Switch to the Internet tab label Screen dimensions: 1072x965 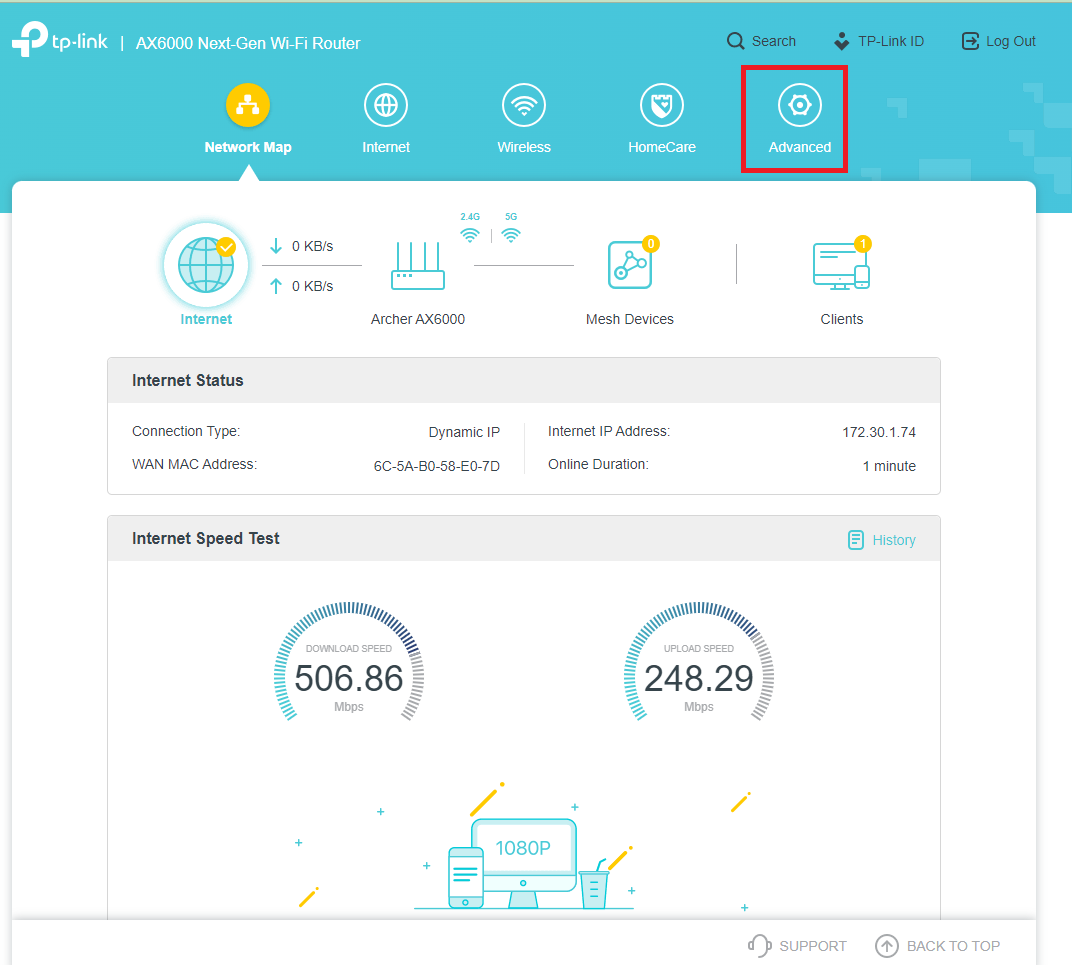coord(386,147)
